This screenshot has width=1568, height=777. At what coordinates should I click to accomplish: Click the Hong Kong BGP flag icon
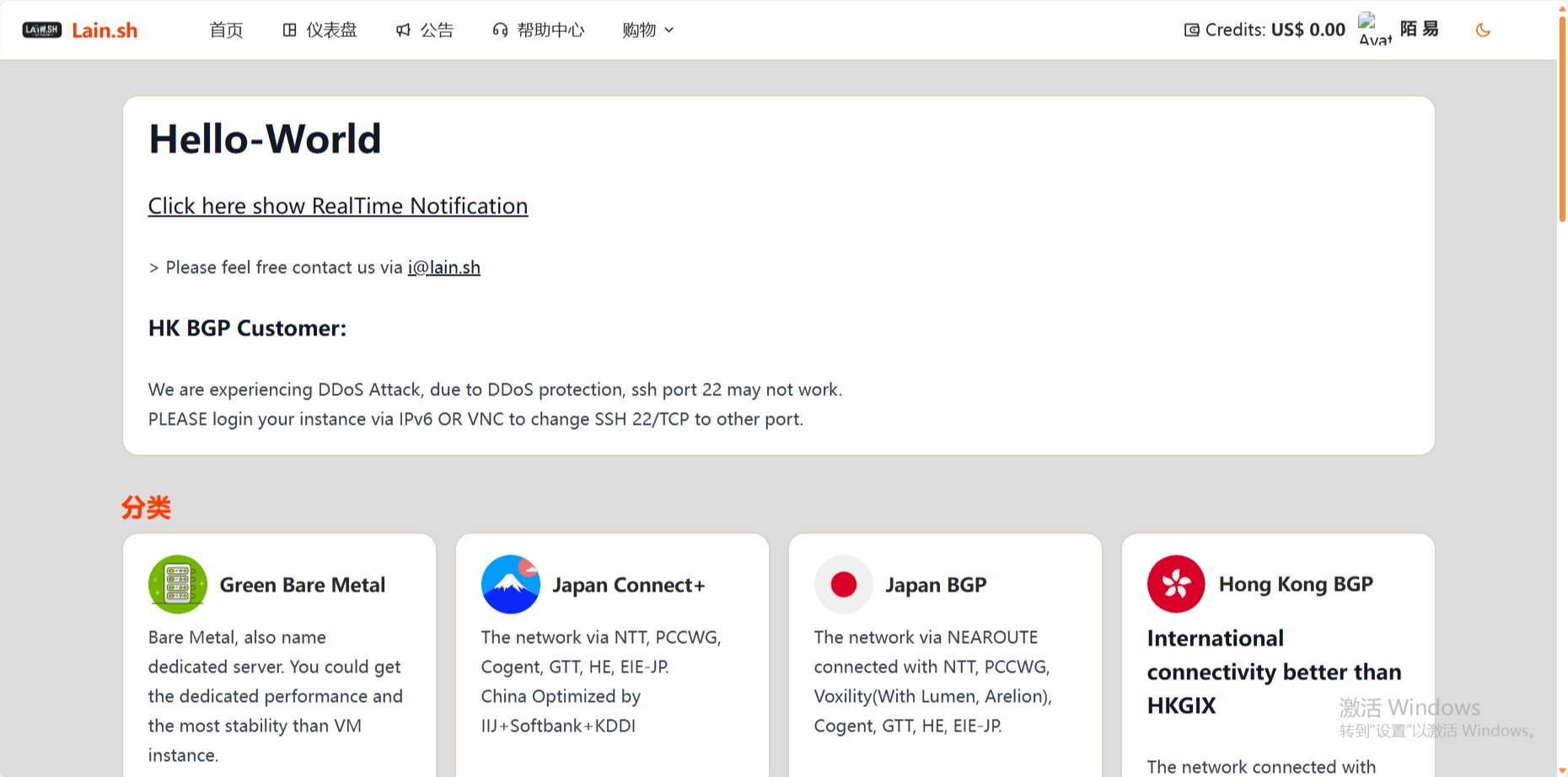[x=1176, y=584]
